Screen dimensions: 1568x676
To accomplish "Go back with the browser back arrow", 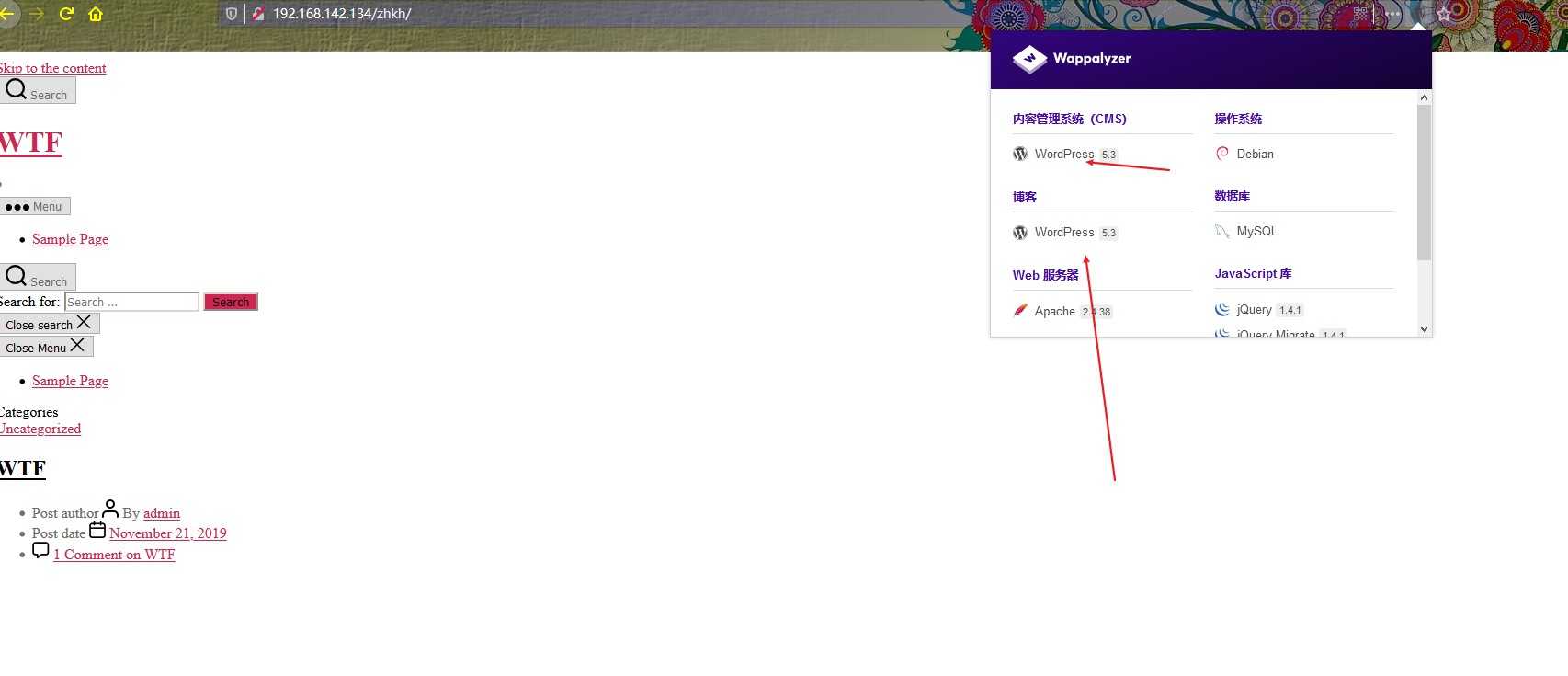I will click(x=6, y=14).
